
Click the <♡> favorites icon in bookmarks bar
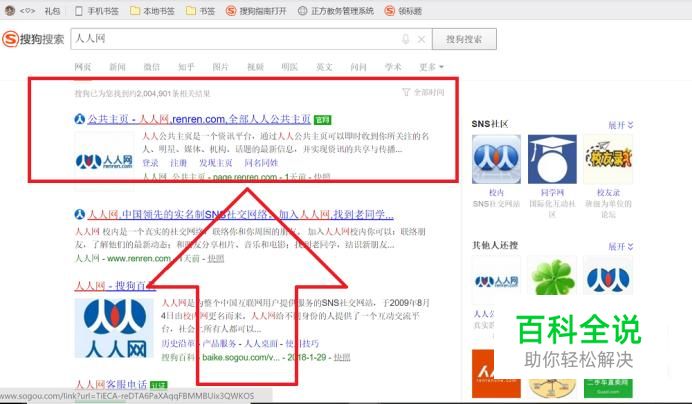(x=27, y=11)
